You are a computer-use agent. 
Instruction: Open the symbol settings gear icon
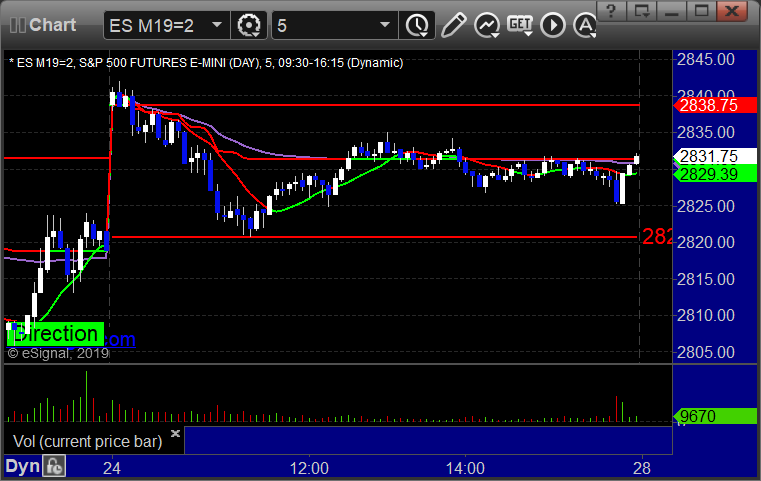[249, 25]
